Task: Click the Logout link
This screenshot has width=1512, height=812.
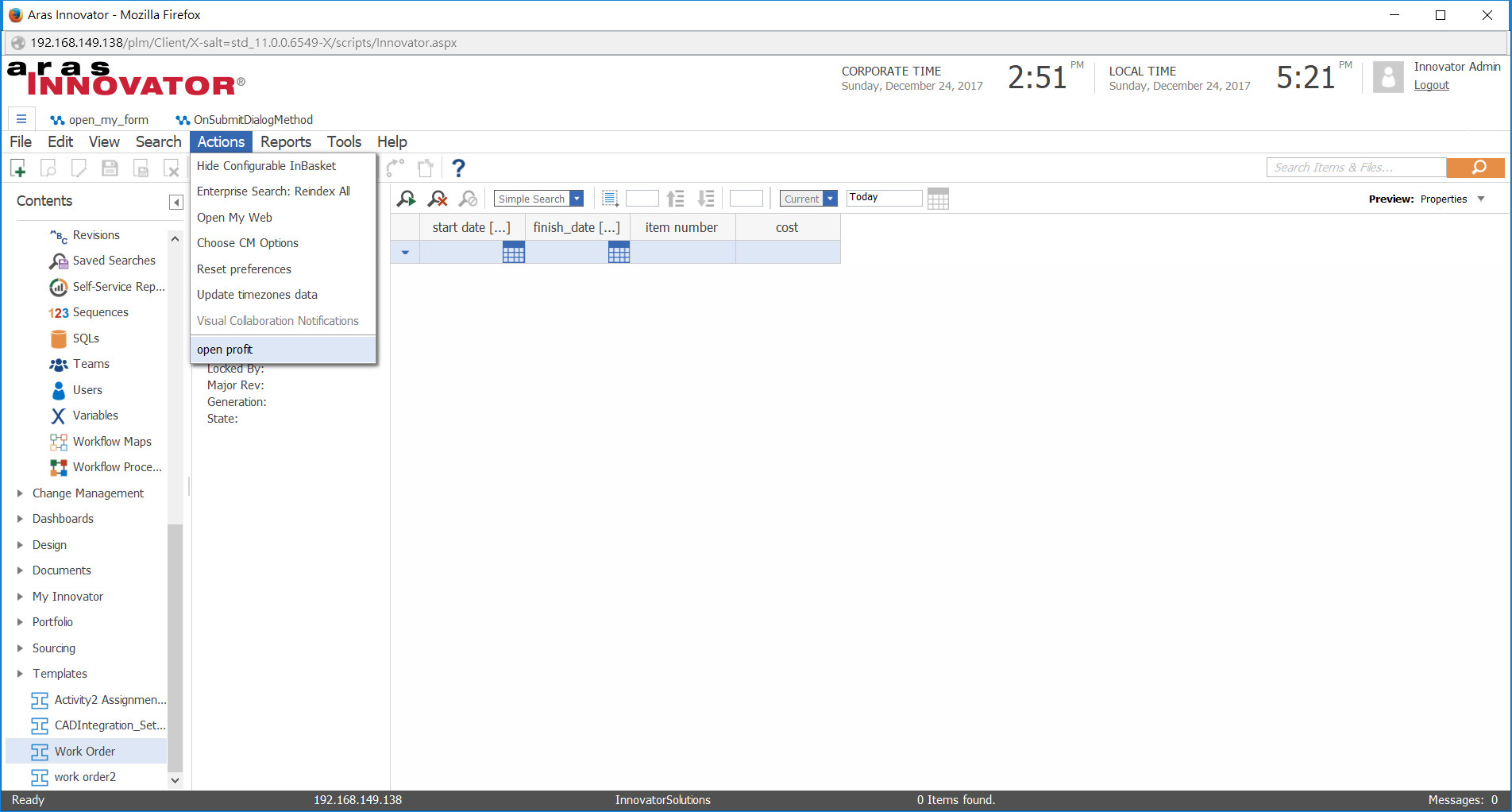Action: coord(1431,85)
